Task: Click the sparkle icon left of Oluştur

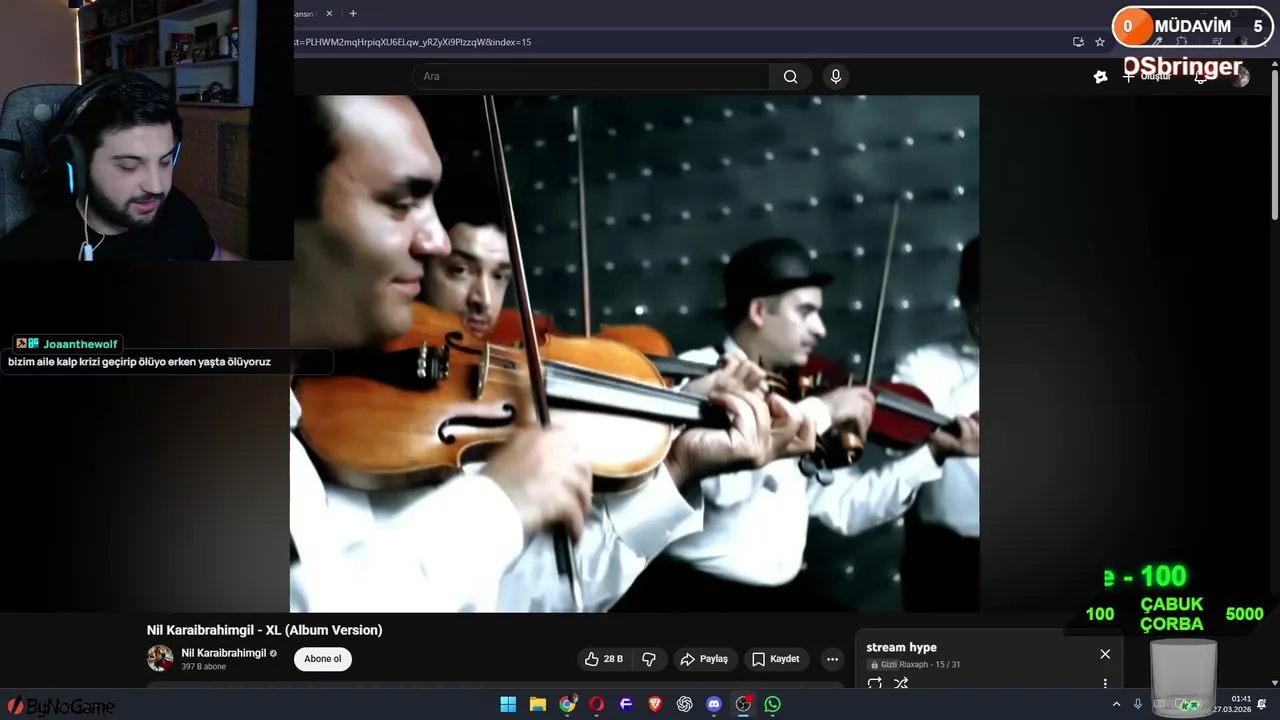Action: (x=1101, y=77)
